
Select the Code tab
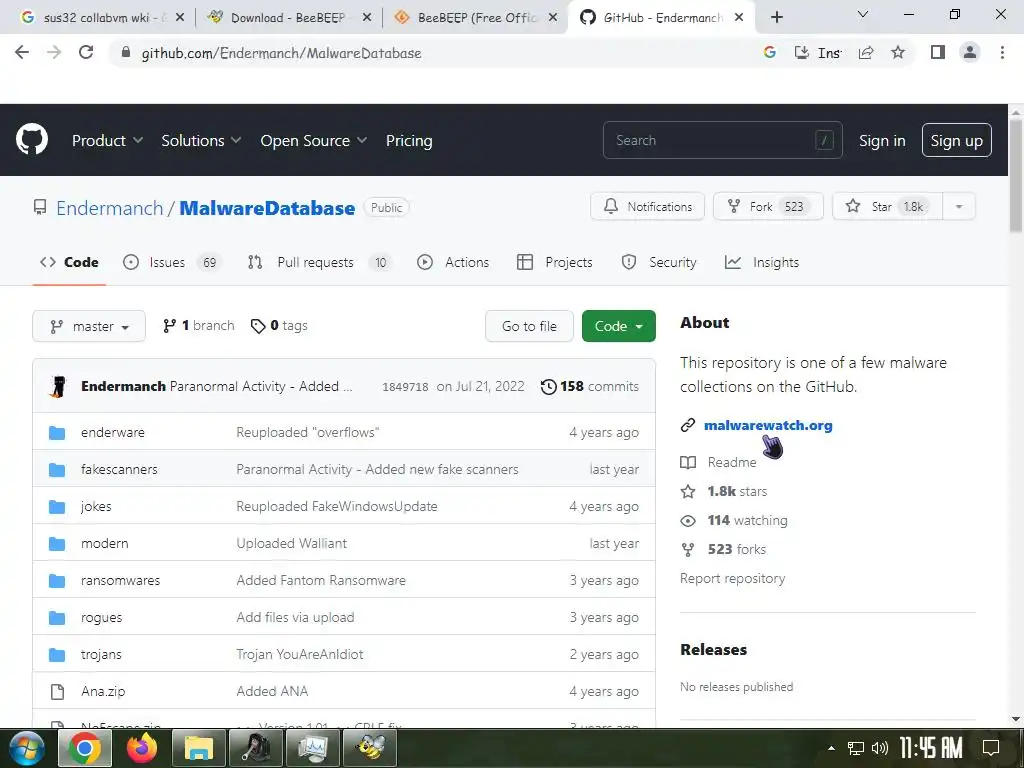pos(69,263)
